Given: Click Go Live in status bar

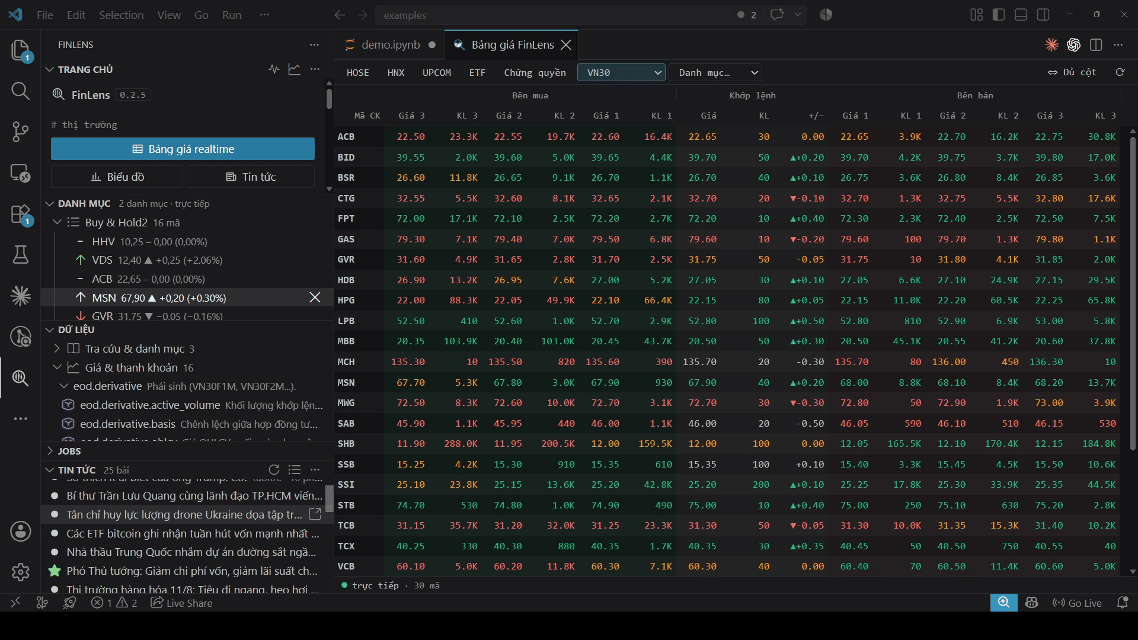Looking at the screenshot, I should pyautogui.click(x=1077, y=603).
